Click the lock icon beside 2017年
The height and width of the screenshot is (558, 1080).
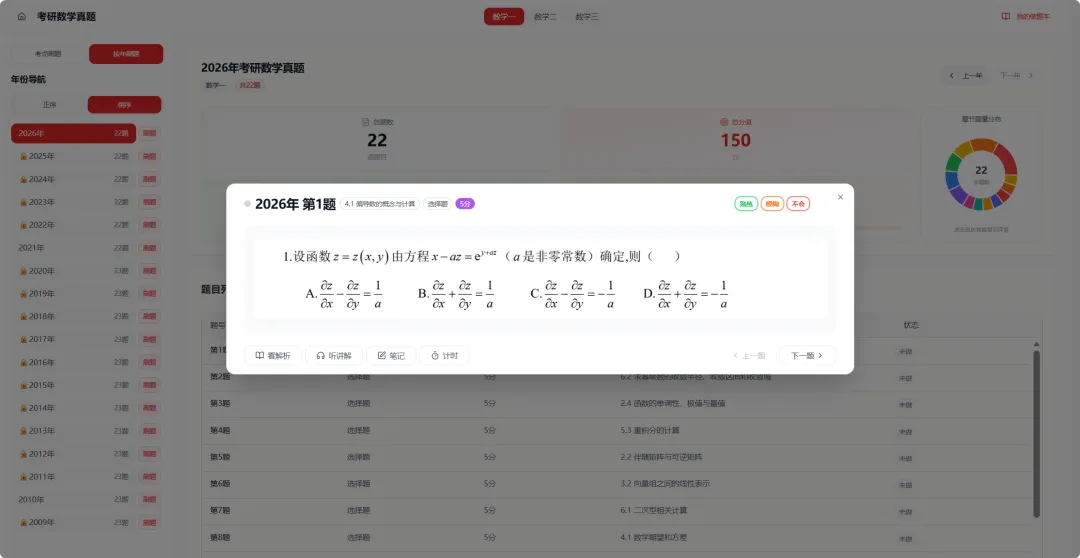[x=23, y=340]
